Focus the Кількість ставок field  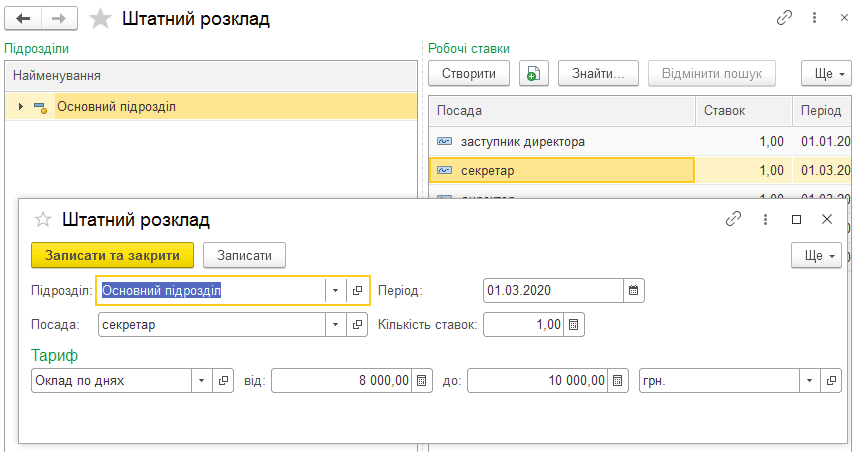point(523,324)
